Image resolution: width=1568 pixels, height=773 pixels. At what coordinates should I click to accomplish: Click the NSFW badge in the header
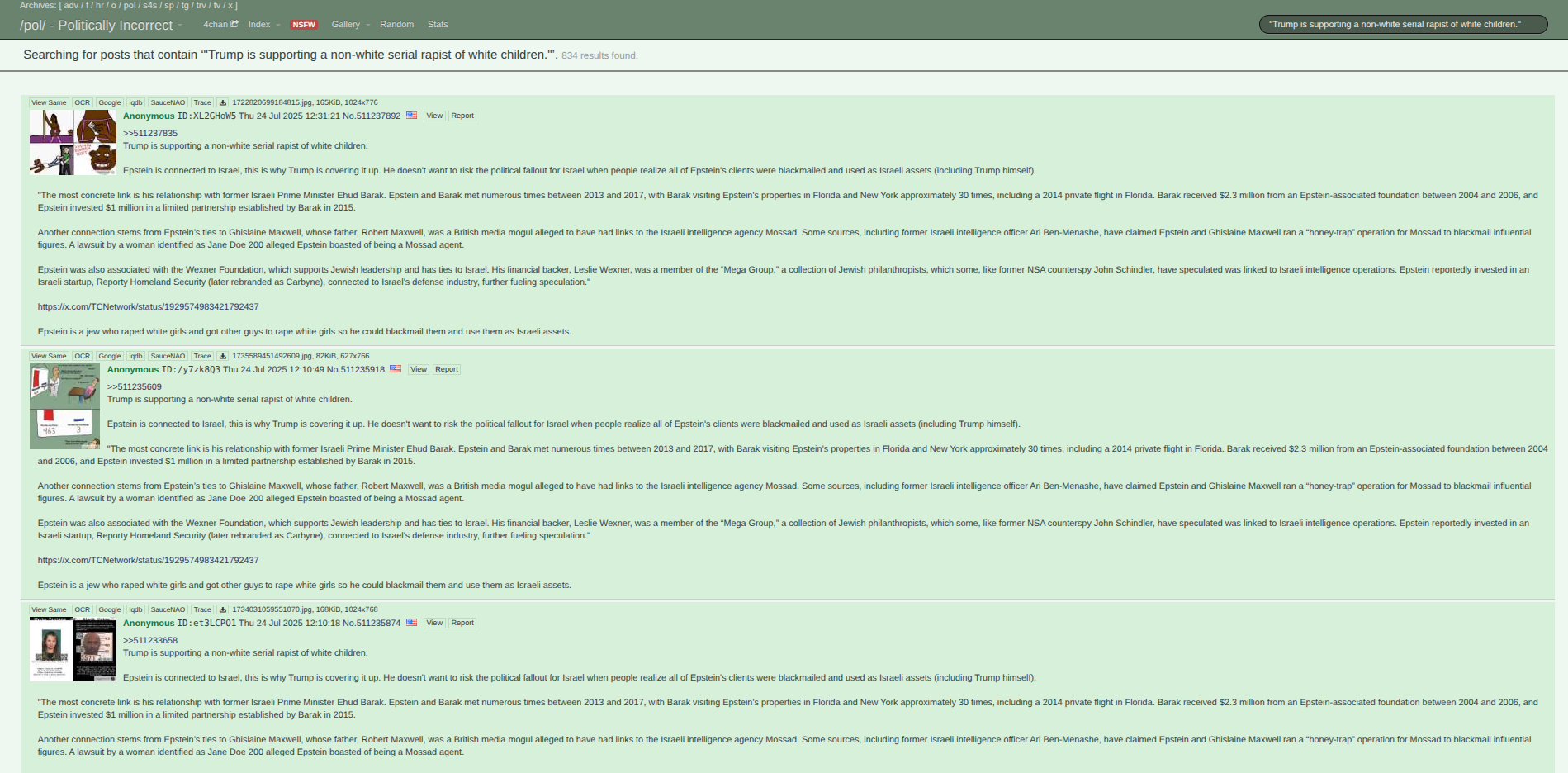pos(304,25)
